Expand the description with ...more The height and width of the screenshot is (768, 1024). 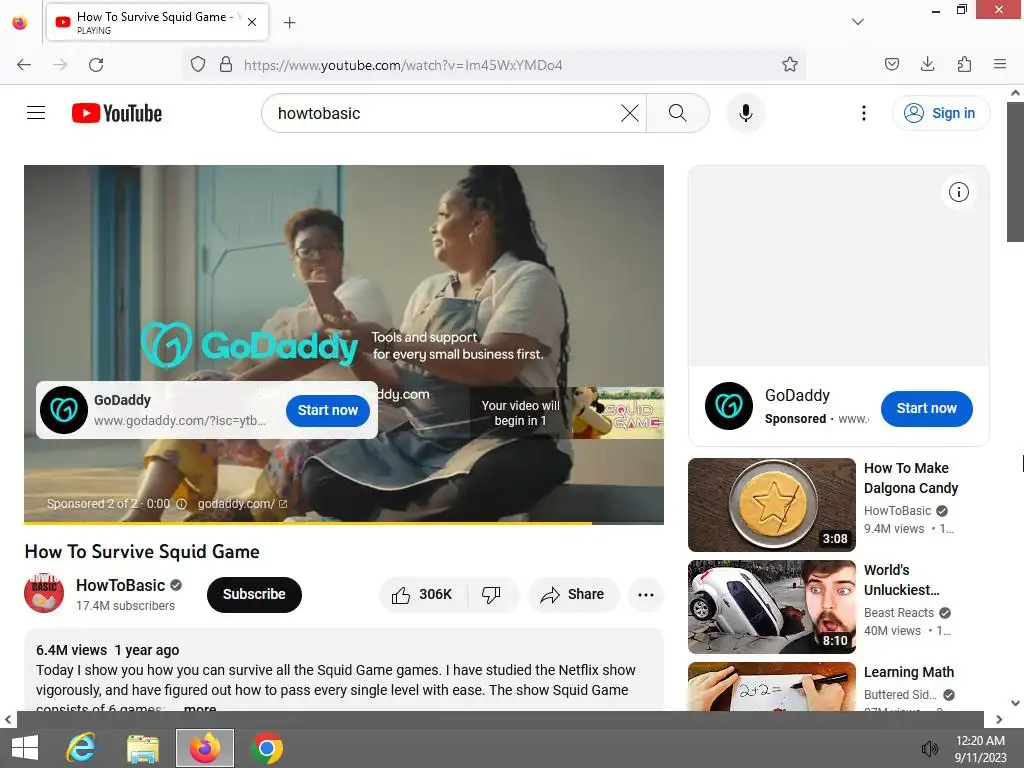pos(198,707)
